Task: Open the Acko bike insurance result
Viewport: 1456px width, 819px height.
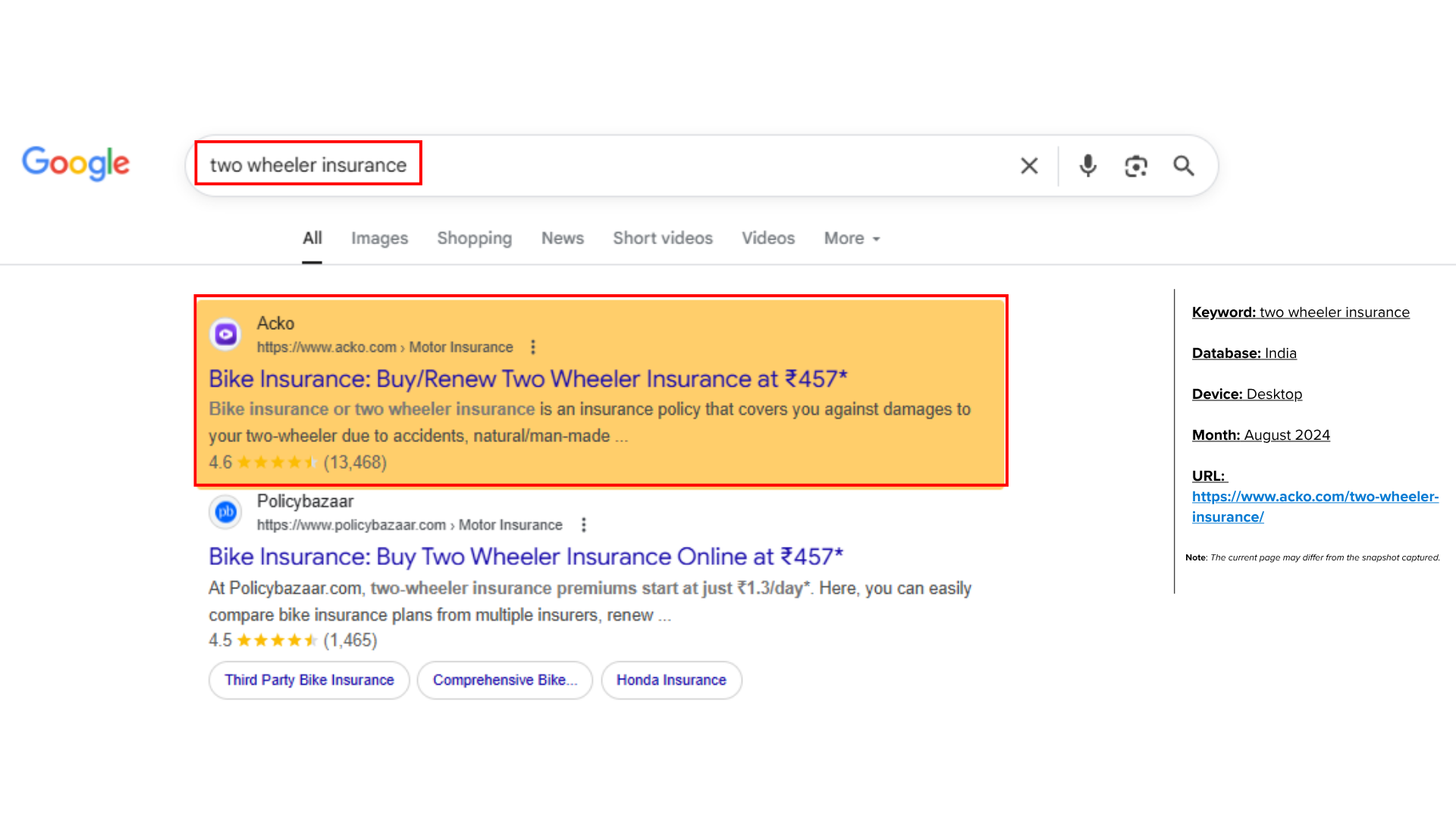Action: [x=529, y=378]
